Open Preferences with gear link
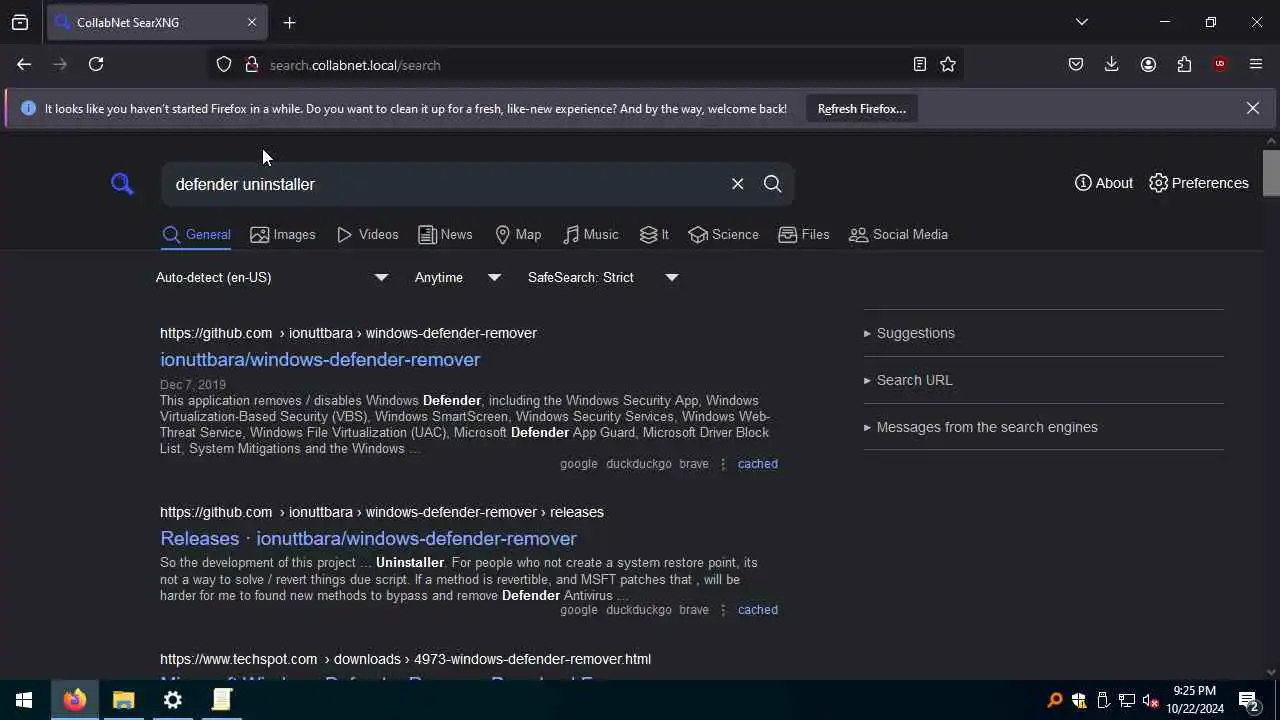Screen dimensions: 1280x720 1199,183
